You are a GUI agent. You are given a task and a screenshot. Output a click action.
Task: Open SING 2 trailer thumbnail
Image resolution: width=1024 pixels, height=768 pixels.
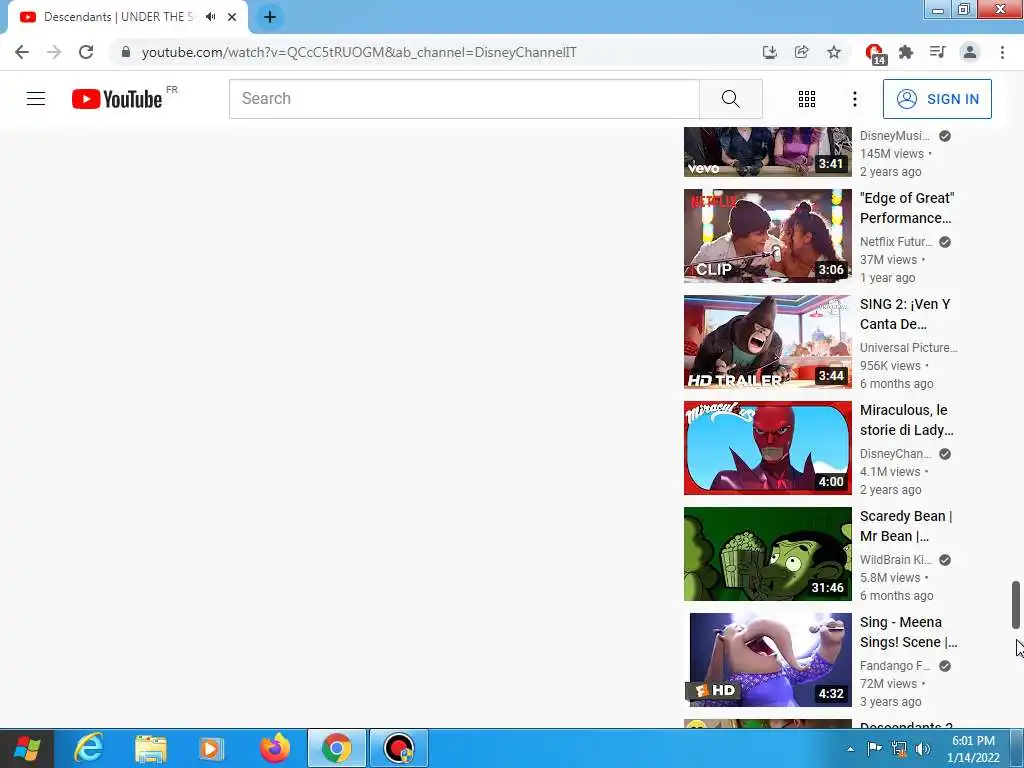768,342
